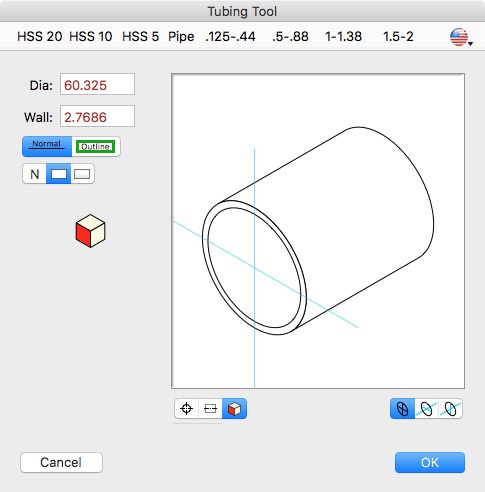
Task: Select the full circle insertion mode icon
Action: click(402, 409)
